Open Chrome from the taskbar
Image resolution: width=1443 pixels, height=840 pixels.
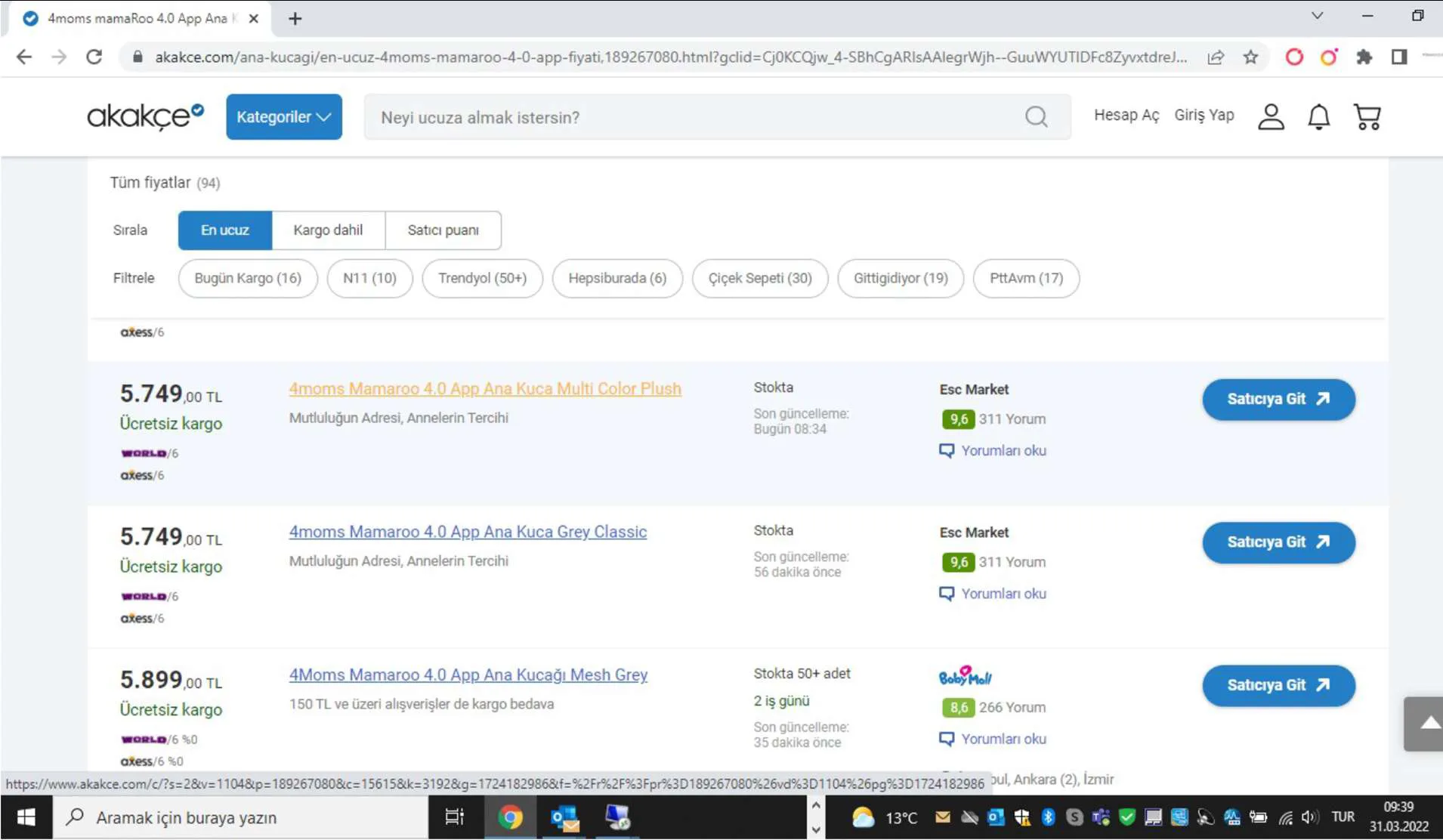[x=510, y=817]
